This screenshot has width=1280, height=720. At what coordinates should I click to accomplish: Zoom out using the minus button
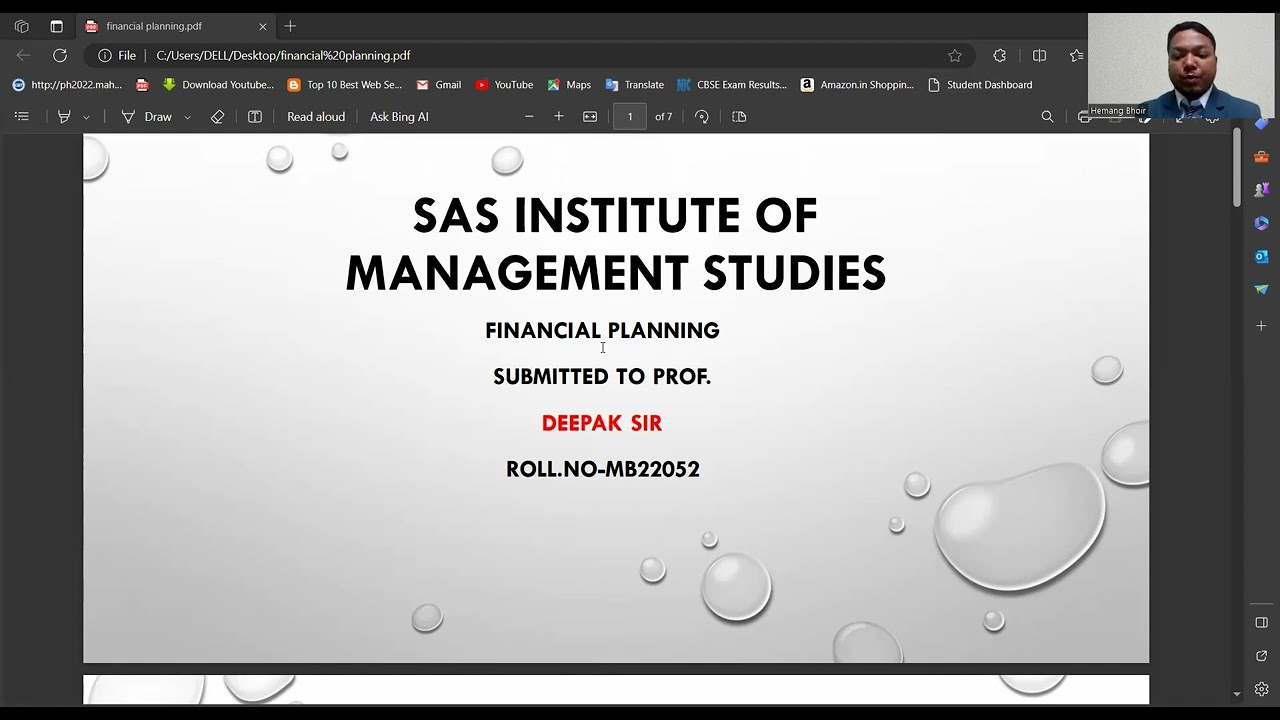coord(529,117)
